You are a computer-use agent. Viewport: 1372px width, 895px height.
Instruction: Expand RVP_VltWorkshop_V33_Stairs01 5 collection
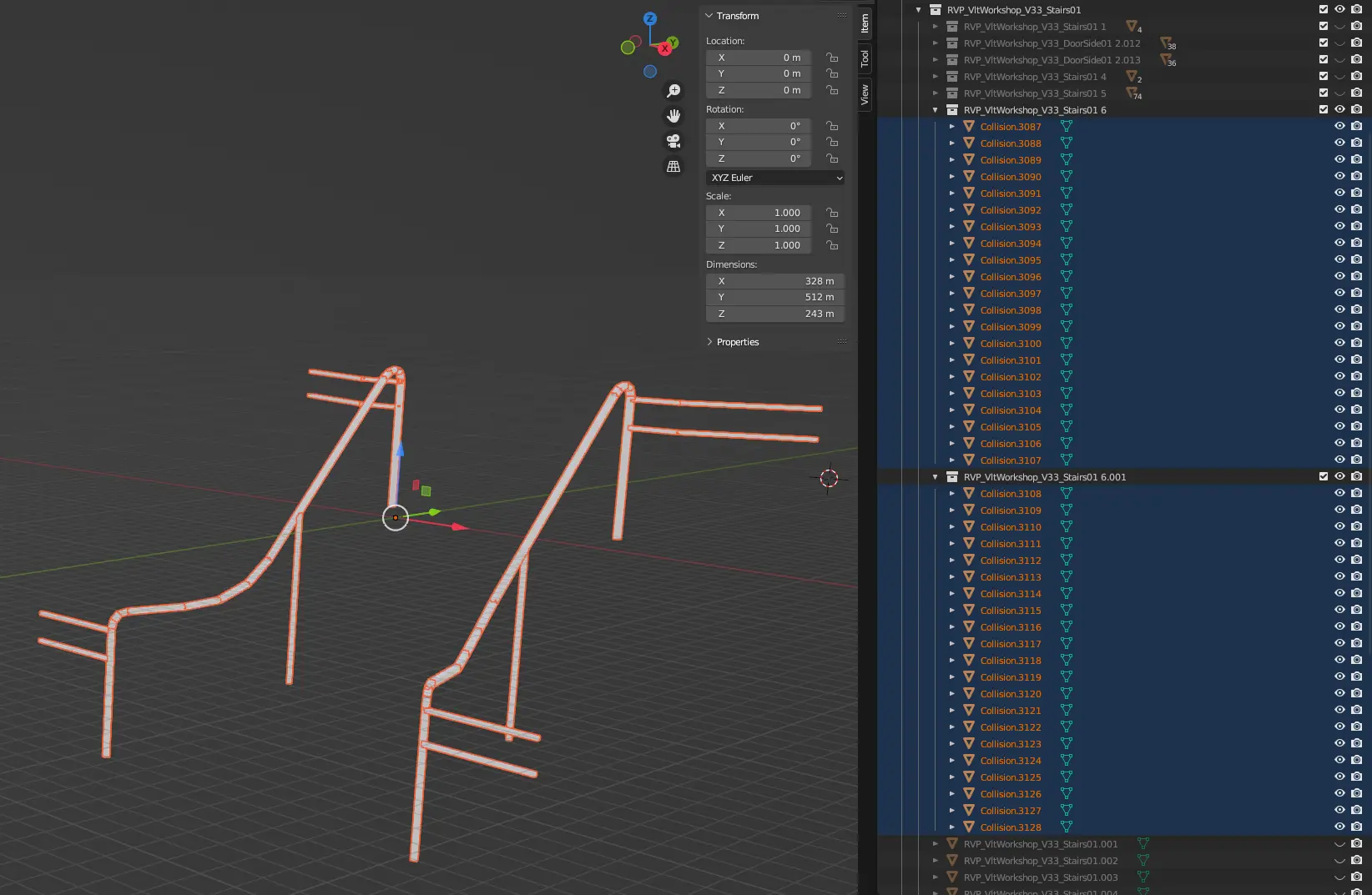pos(936,93)
